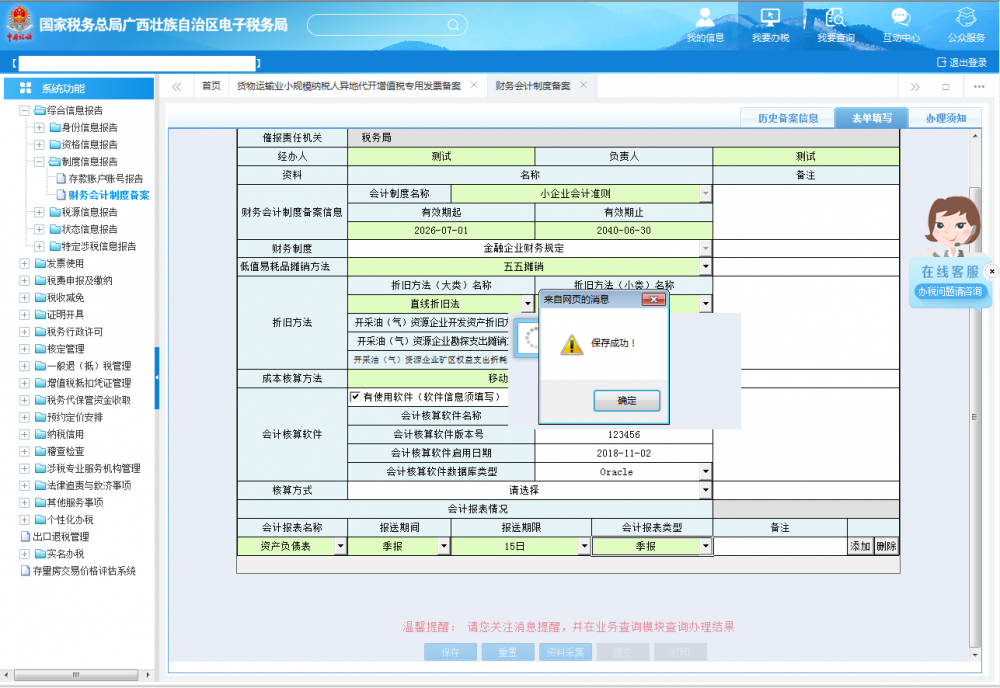Uncheck 有使用软件 checkbox
The width and height of the screenshot is (1000, 688).
[x=355, y=396]
